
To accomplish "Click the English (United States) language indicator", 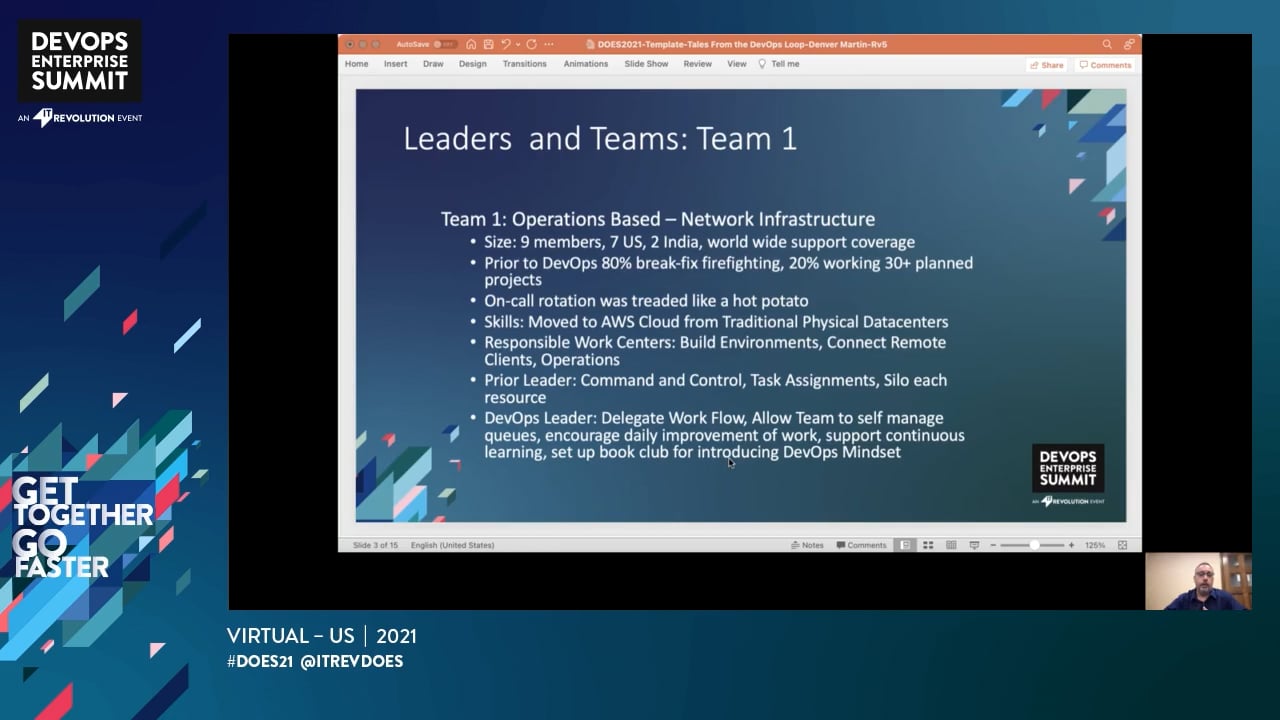I will point(452,545).
